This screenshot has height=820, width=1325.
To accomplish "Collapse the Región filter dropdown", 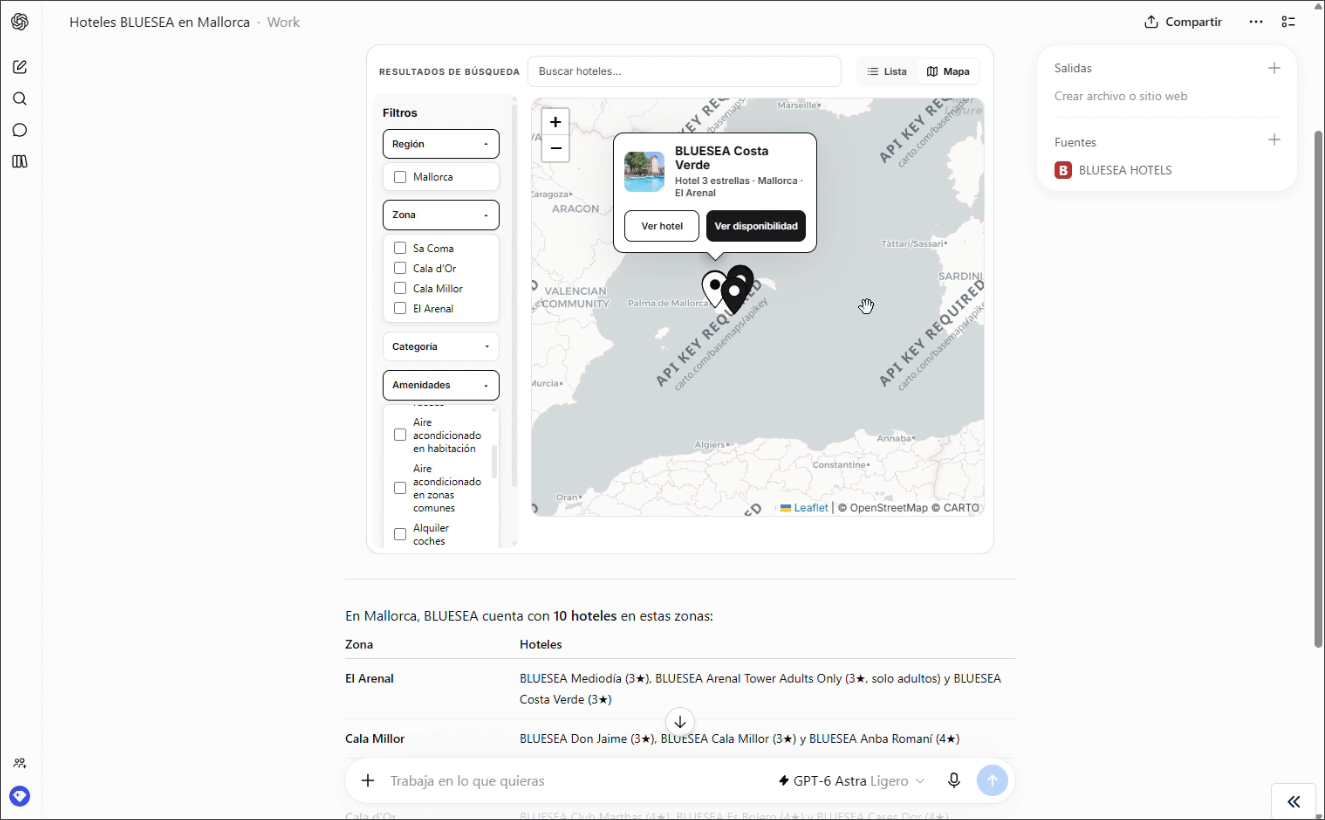I will 441,144.
